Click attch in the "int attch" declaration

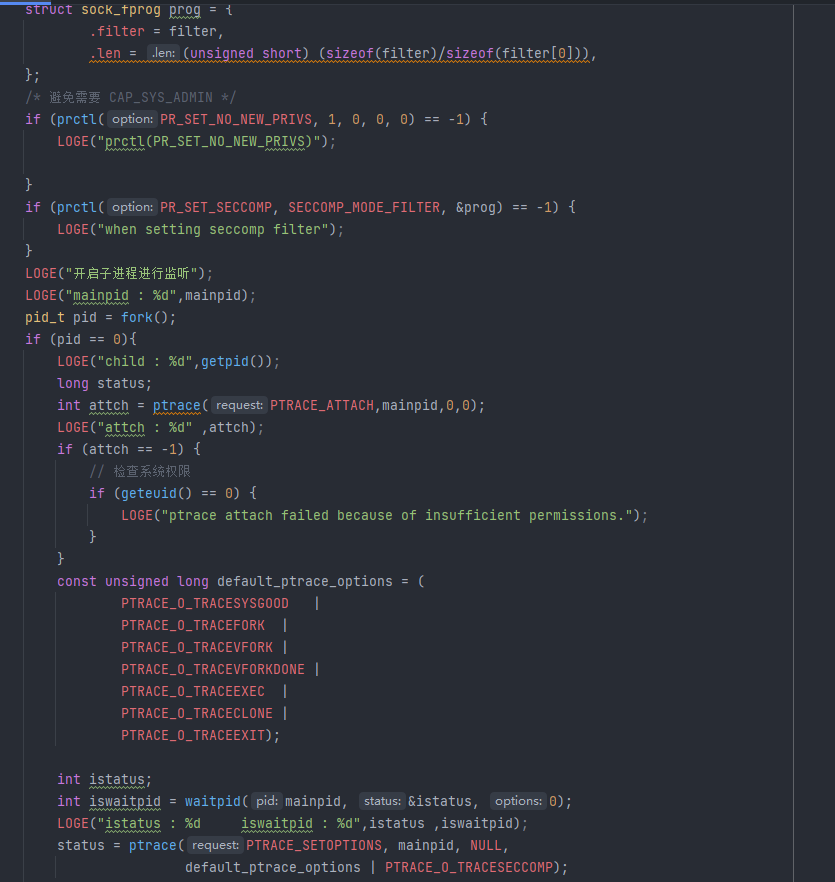[109, 406]
